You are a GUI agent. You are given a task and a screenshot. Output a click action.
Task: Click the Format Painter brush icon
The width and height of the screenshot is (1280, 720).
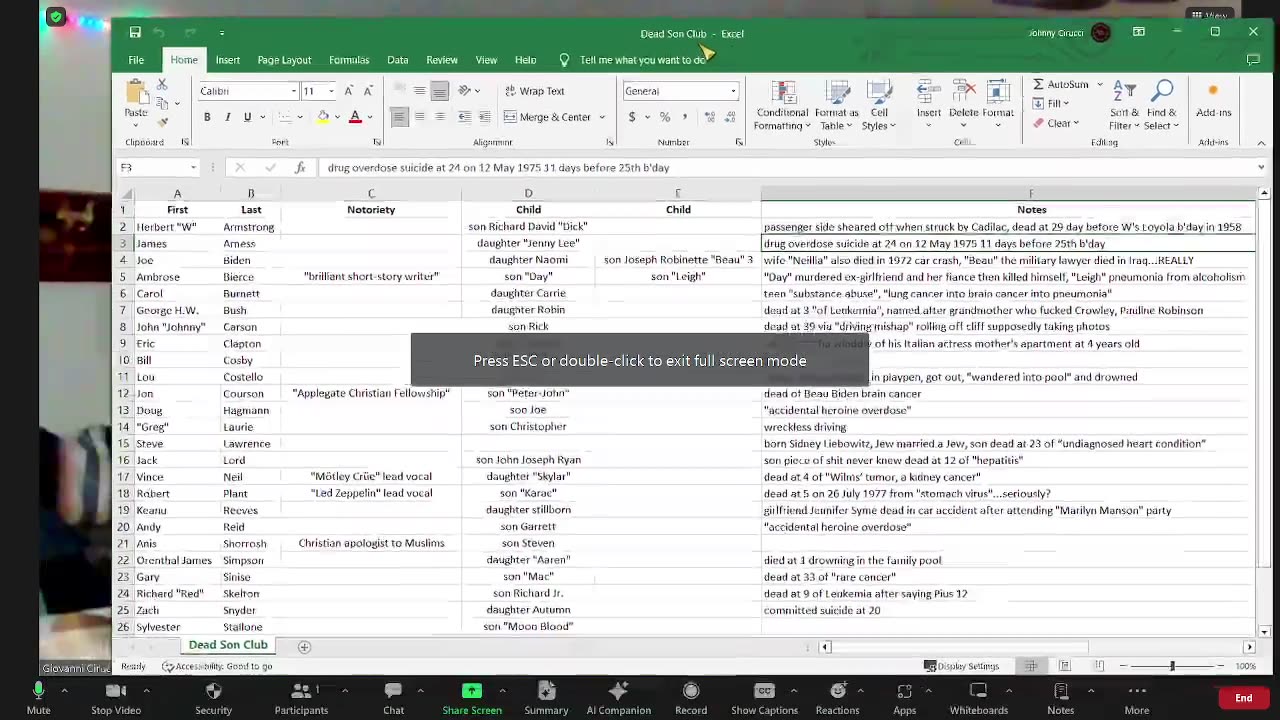[x=162, y=121]
